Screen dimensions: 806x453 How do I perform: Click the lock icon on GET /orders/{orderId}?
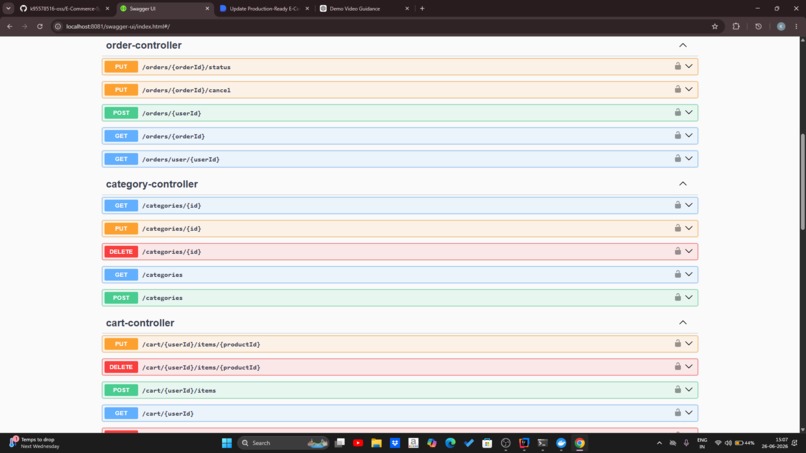pos(677,136)
